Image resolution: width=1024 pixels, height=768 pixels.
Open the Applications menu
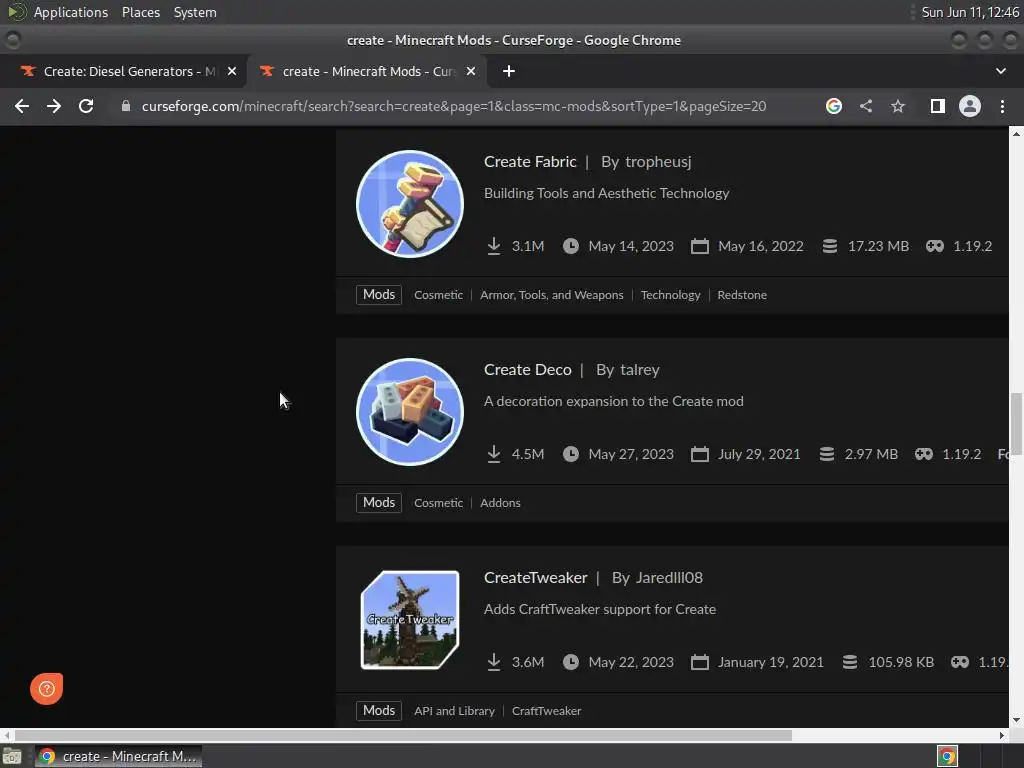(71, 12)
